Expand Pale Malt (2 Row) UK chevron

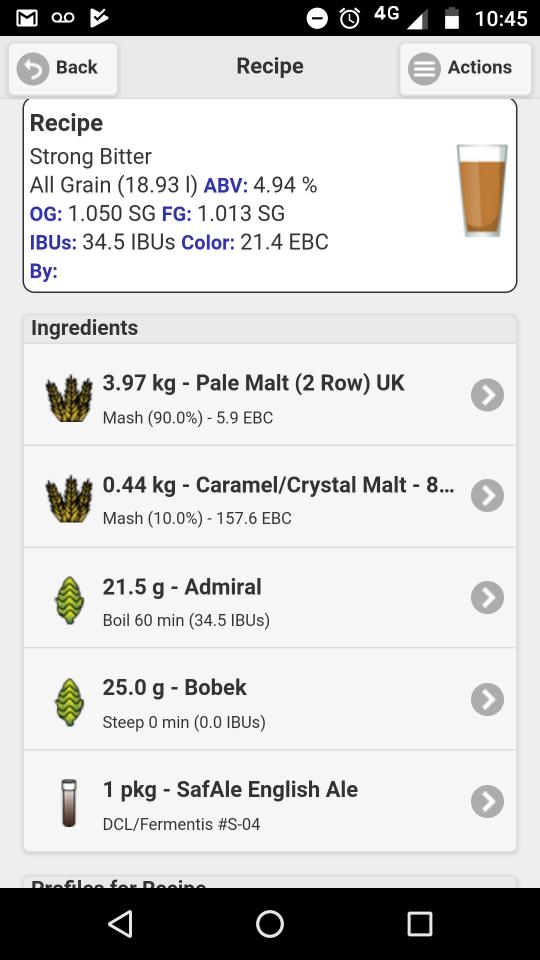487,395
